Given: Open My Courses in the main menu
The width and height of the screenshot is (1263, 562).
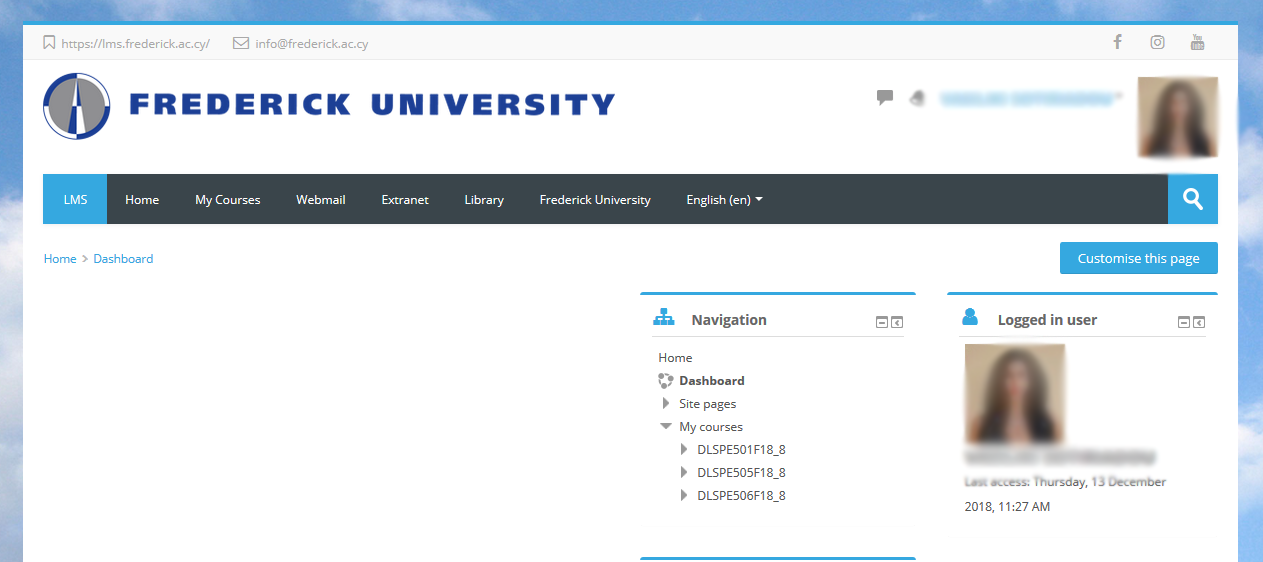Looking at the screenshot, I should pos(227,199).
